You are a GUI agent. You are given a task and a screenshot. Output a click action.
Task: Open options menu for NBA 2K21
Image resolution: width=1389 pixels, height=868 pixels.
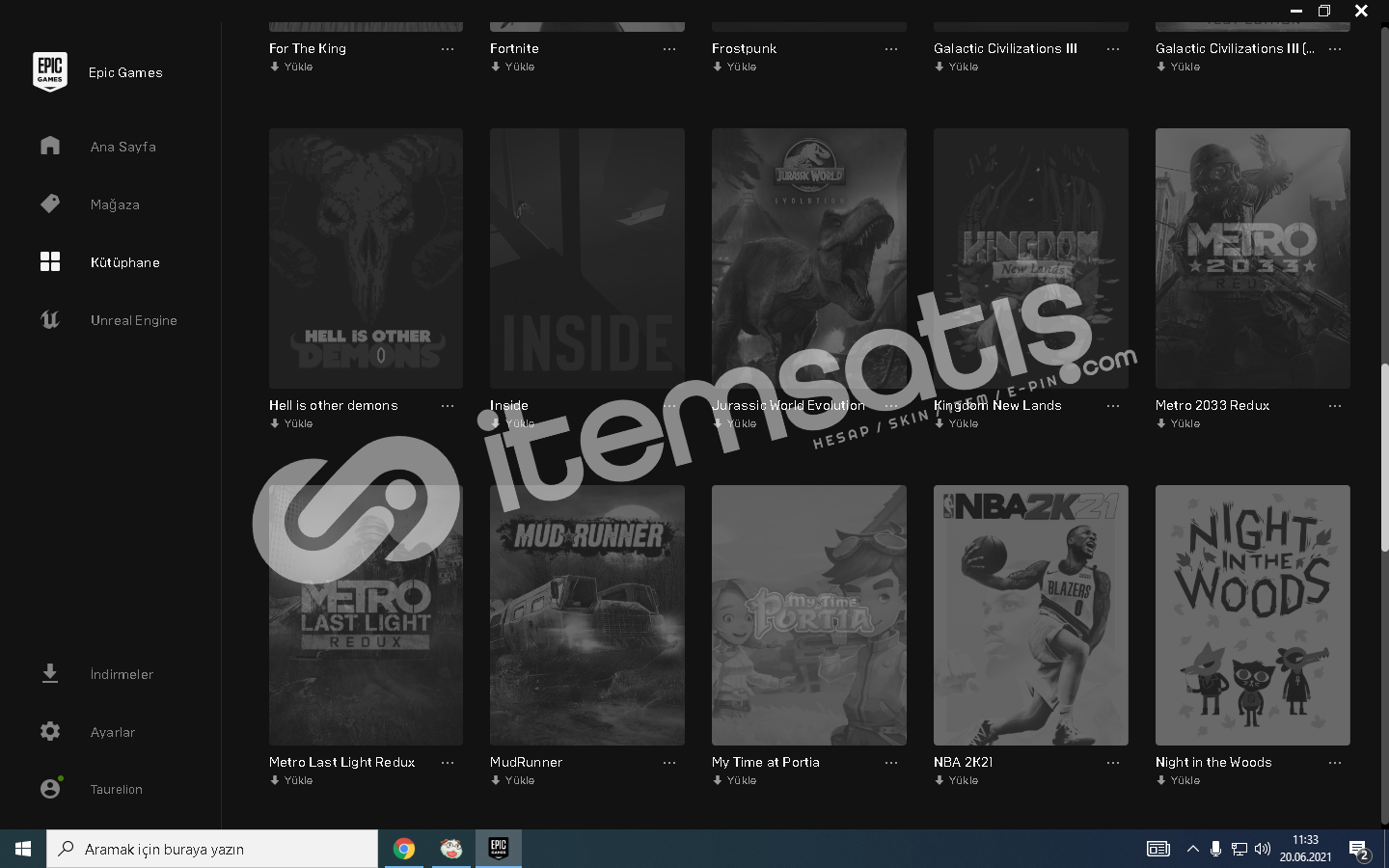click(1113, 763)
